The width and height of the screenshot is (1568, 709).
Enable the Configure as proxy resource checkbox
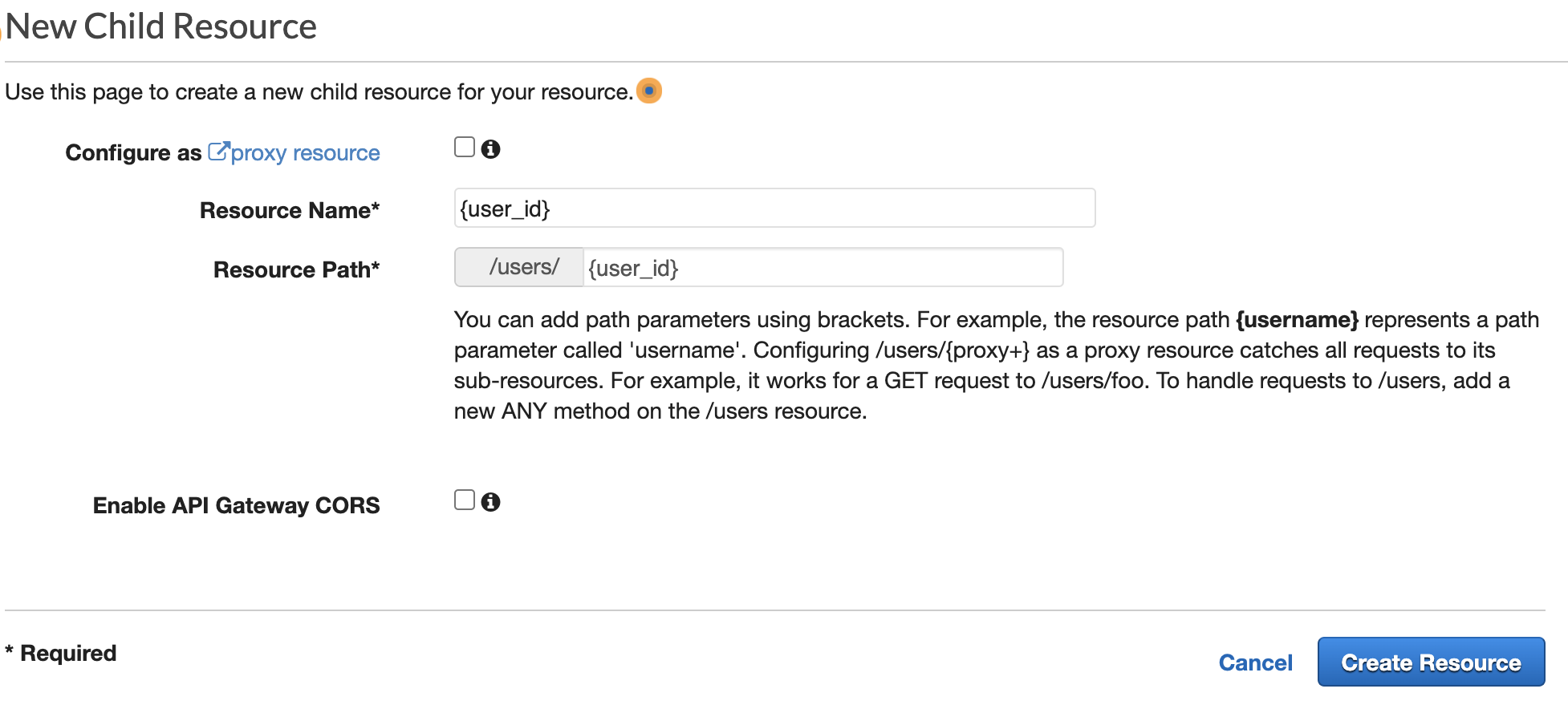pyautogui.click(x=465, y=147)
